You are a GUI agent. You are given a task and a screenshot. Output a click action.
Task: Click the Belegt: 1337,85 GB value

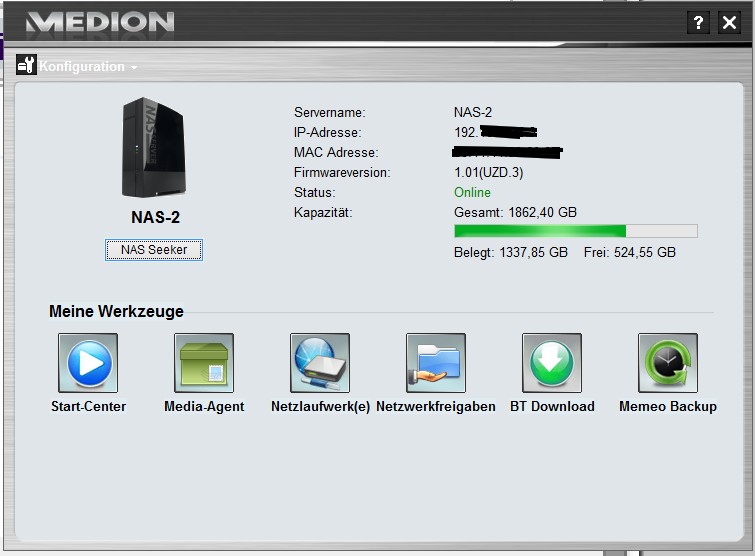click(511, 252)
